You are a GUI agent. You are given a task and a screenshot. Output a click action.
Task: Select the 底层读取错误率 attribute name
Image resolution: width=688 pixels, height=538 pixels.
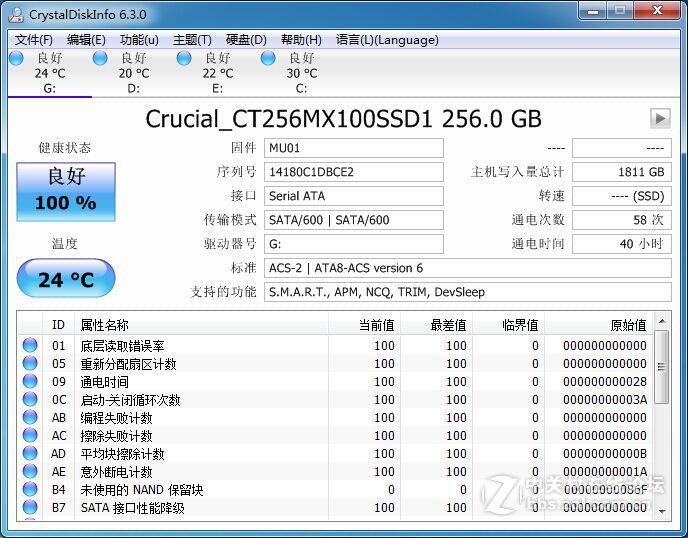pyautogui.click(x=122, y=346)
